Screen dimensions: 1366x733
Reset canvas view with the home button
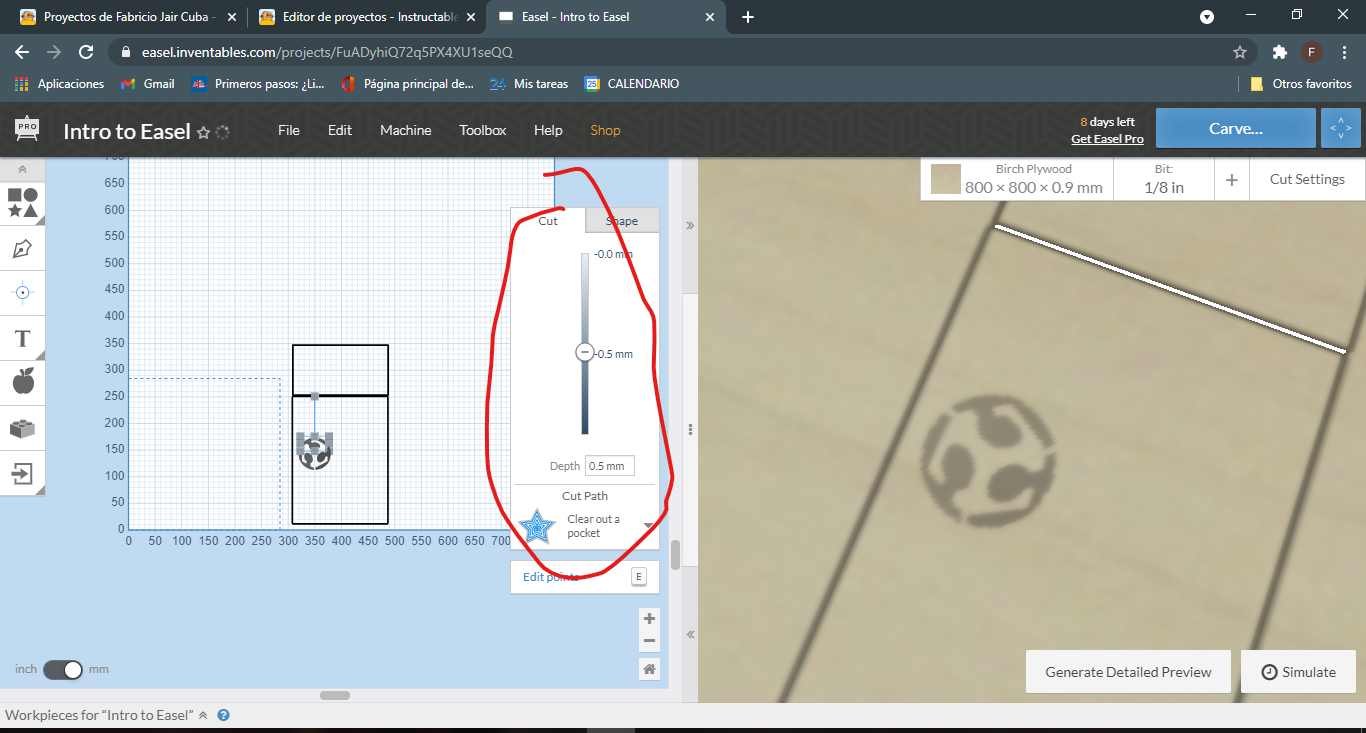[650, 669]
